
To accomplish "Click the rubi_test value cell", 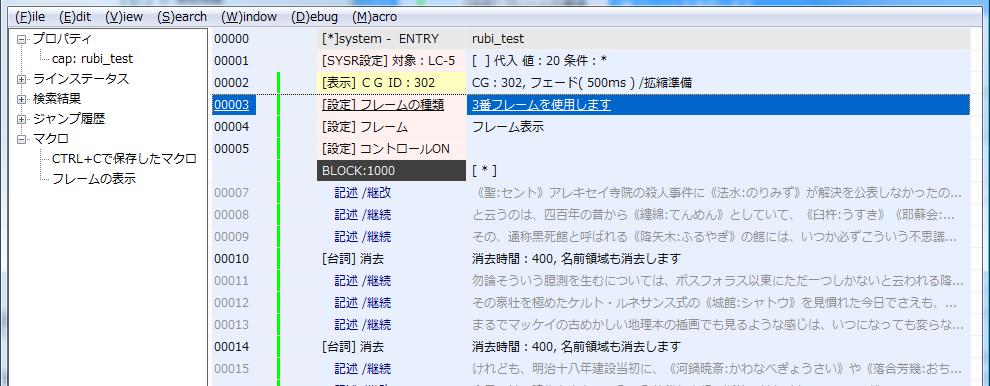I will 719,39.
